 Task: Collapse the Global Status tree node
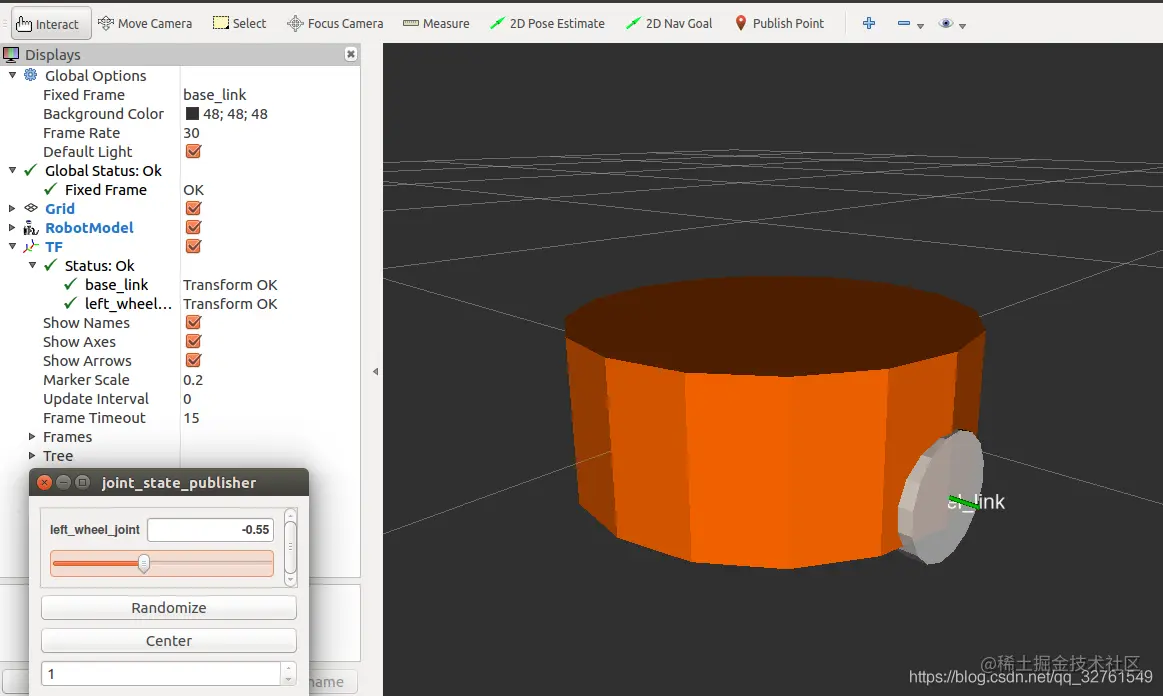point(13,170)
